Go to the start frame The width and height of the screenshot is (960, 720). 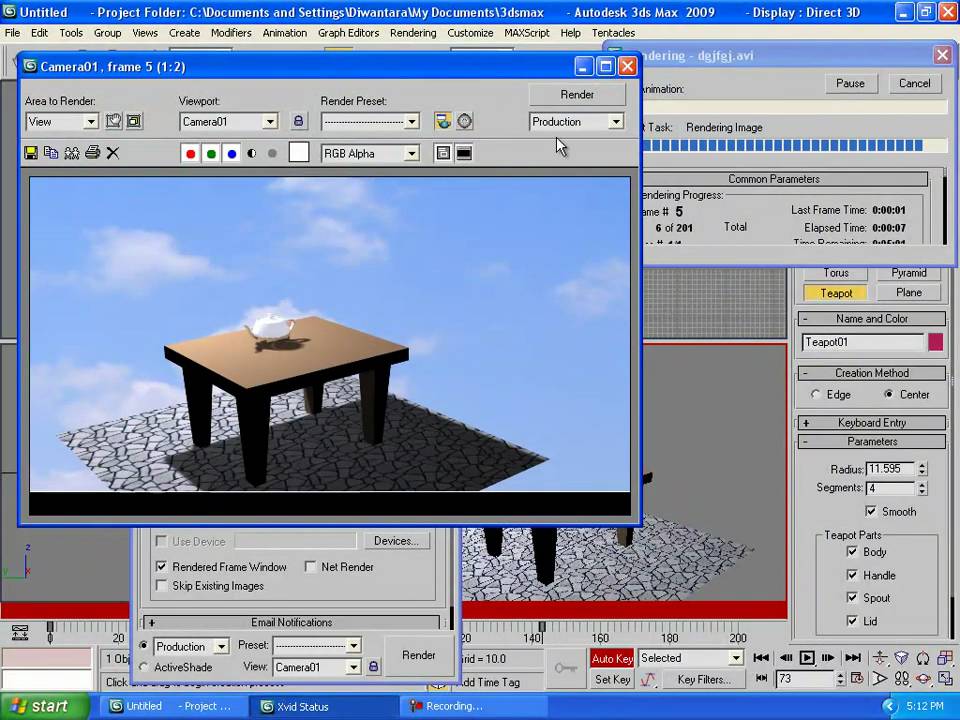pyautogui.click(x=761, y=658)
